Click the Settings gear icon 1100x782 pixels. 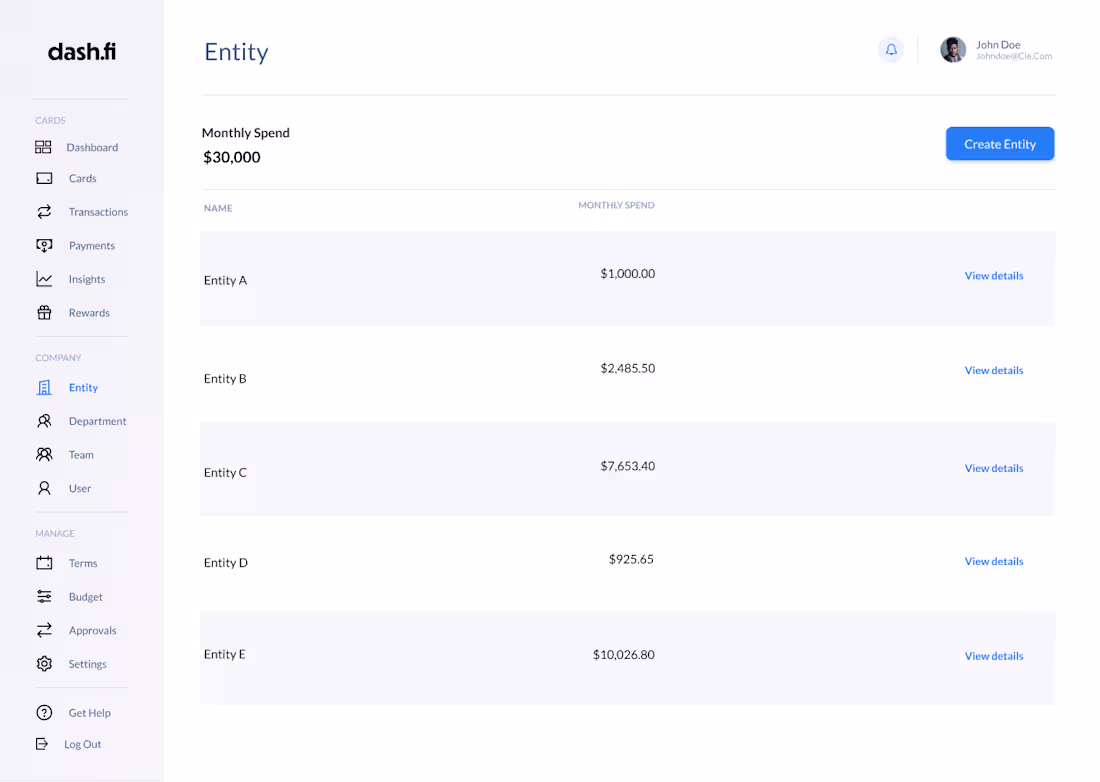coord(44,664)
